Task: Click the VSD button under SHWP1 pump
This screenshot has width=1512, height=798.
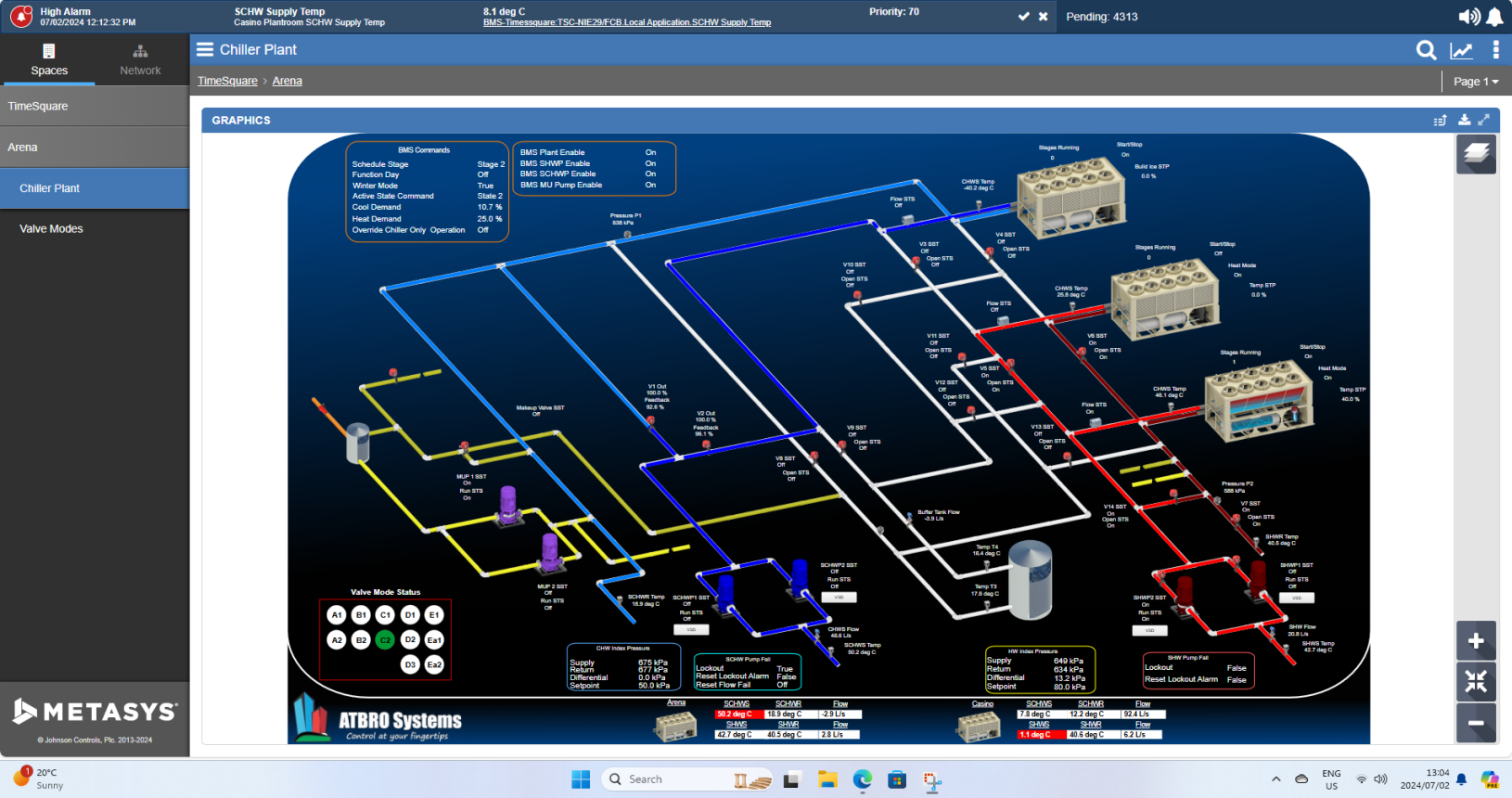Action: pyautogui.click(x=1296, y=598)
